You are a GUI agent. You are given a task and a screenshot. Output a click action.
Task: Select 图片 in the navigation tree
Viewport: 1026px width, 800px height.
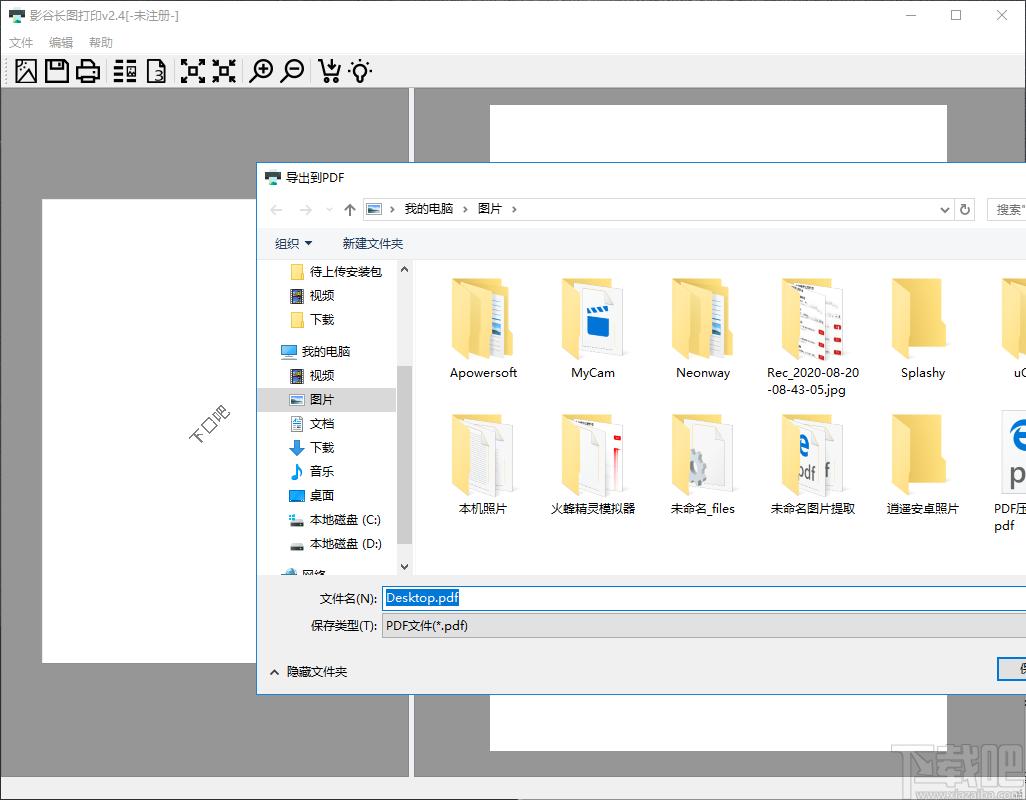tap(327, 400)
